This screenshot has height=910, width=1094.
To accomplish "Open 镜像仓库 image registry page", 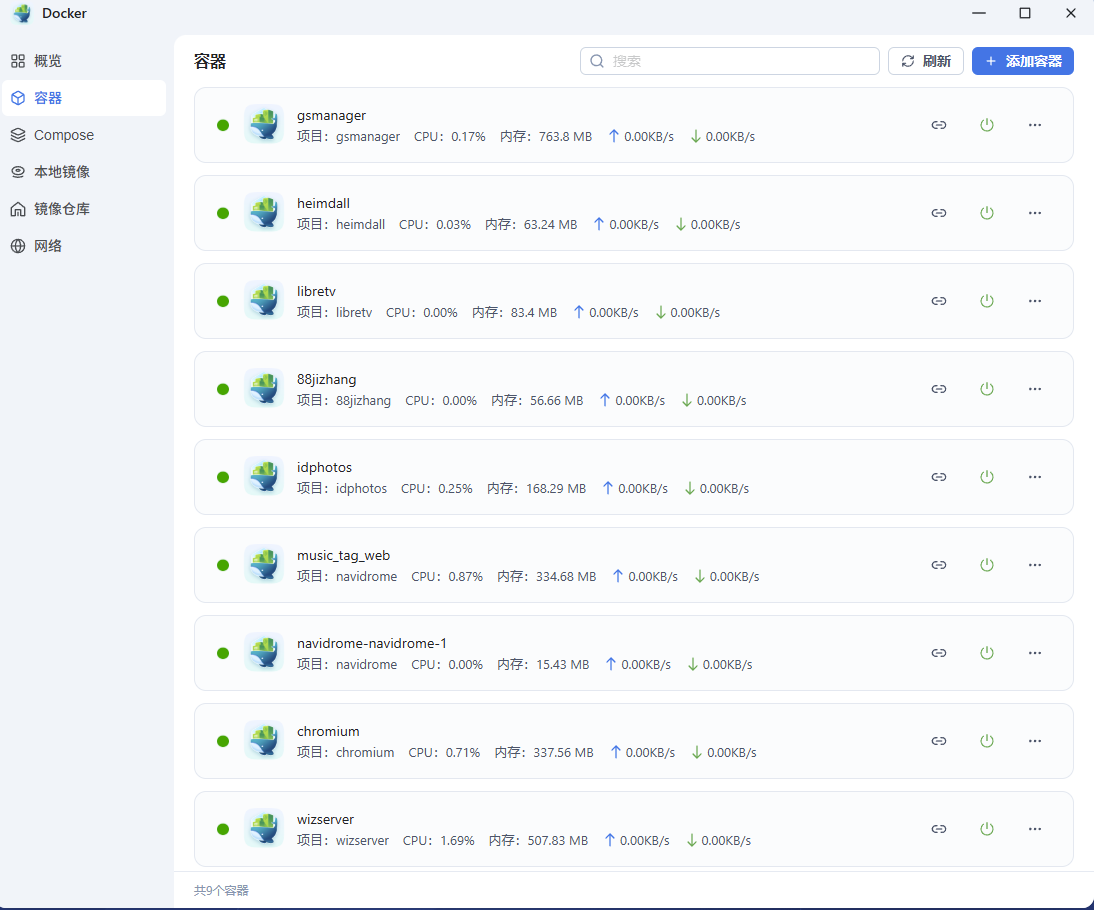I will click(84, 209).
